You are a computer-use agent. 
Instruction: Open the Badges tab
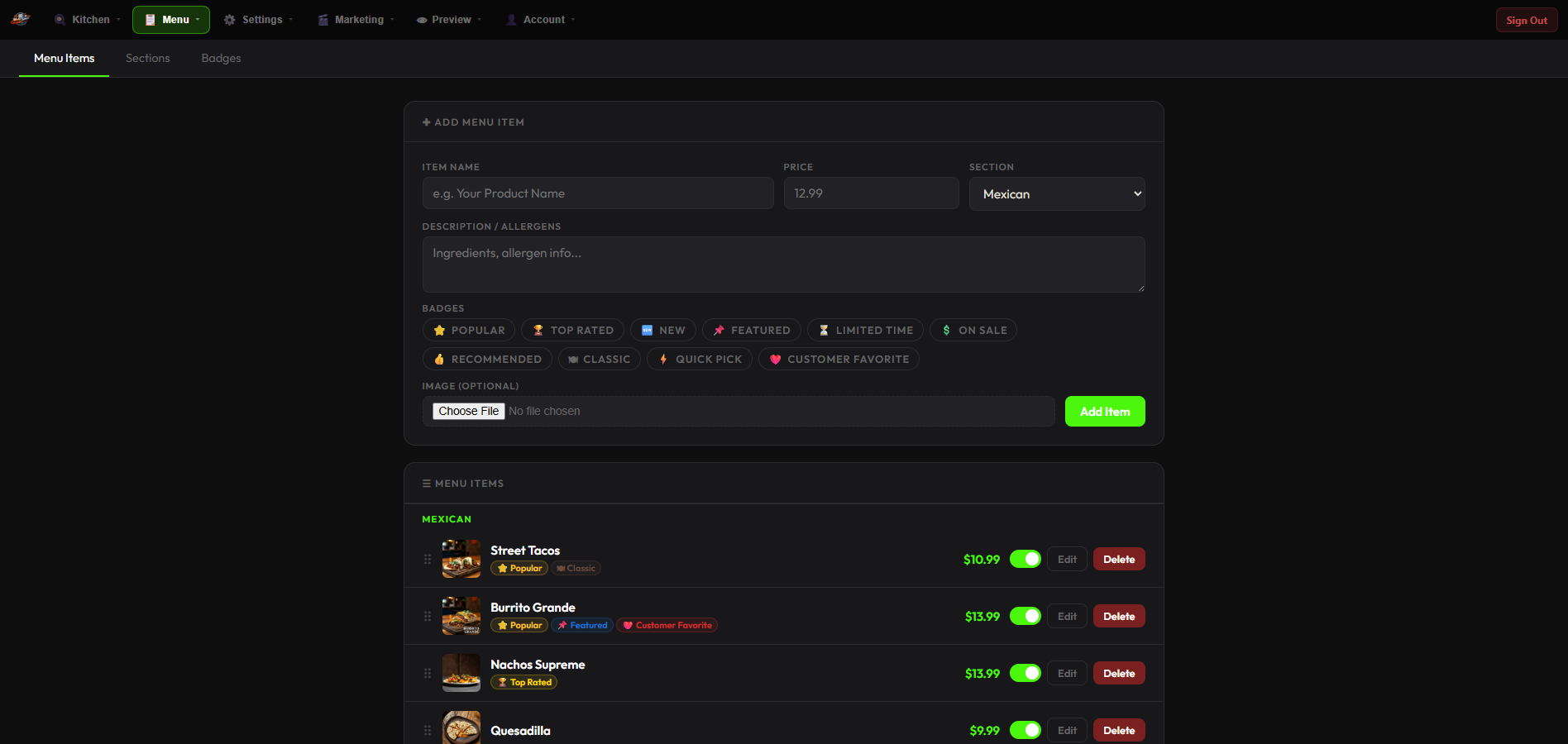221,58
